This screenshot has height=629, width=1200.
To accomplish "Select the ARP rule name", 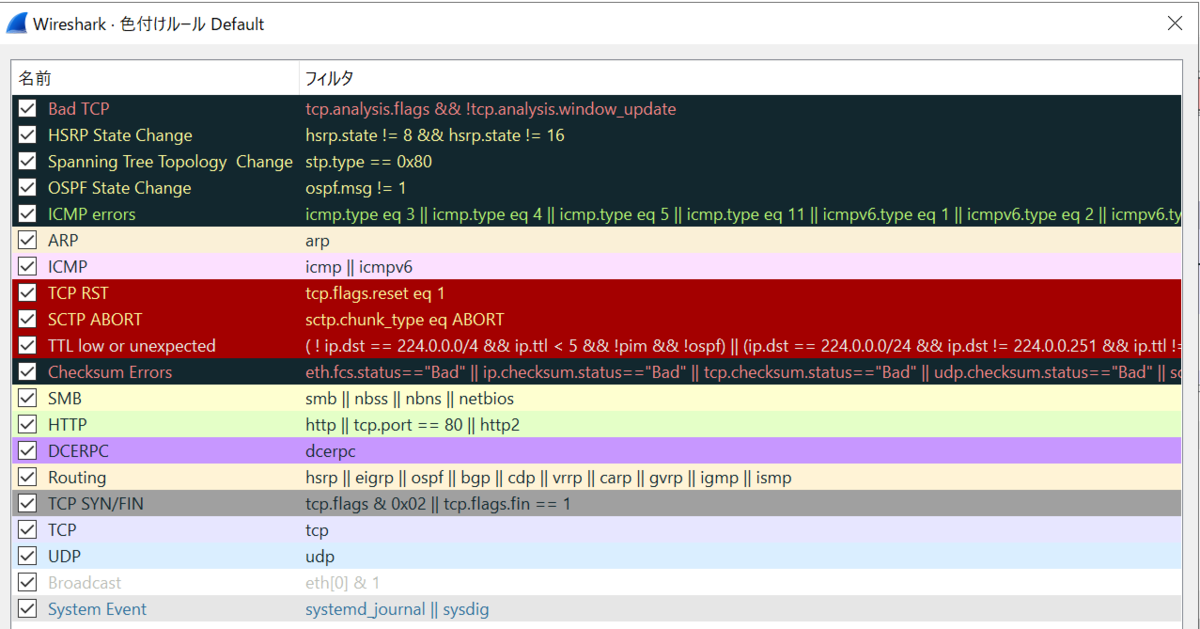I will [63, 241].
